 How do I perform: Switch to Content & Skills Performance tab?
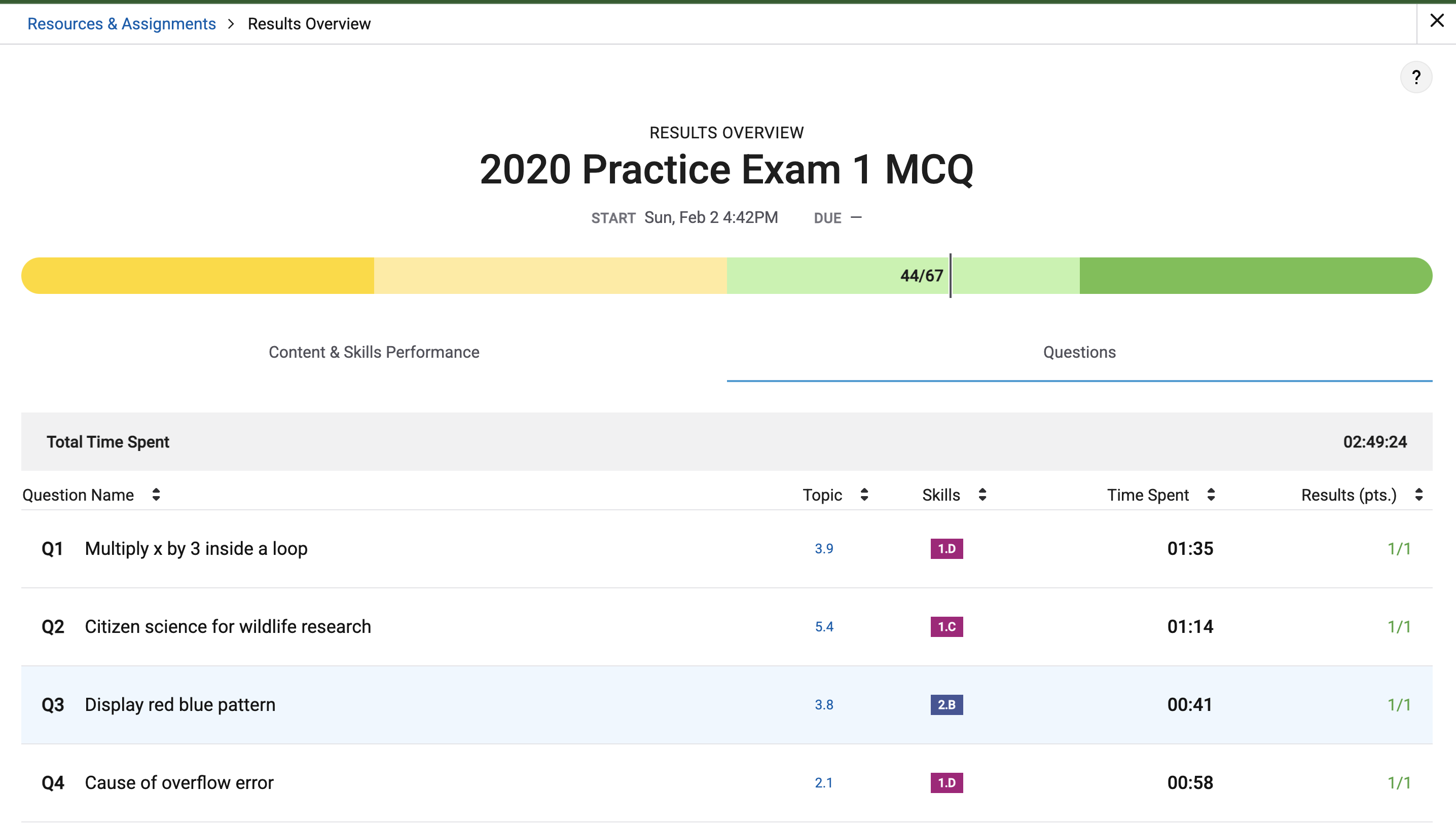(374, 352)
